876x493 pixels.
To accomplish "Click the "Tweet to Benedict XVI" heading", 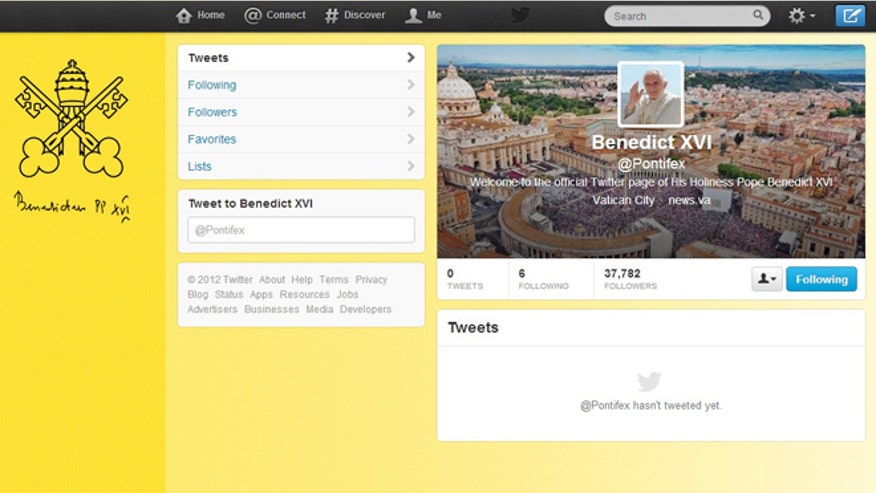I will pyautogui.click(x=250, y=203).
